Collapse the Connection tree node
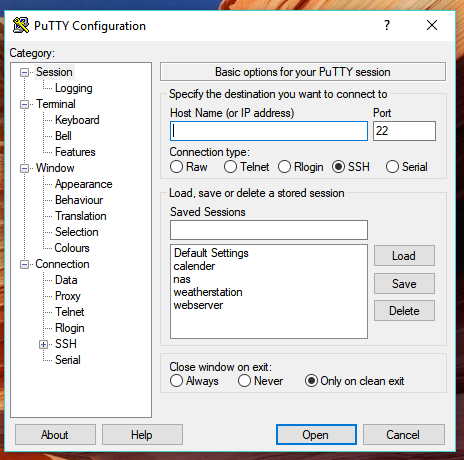 (x=24, y=265)
